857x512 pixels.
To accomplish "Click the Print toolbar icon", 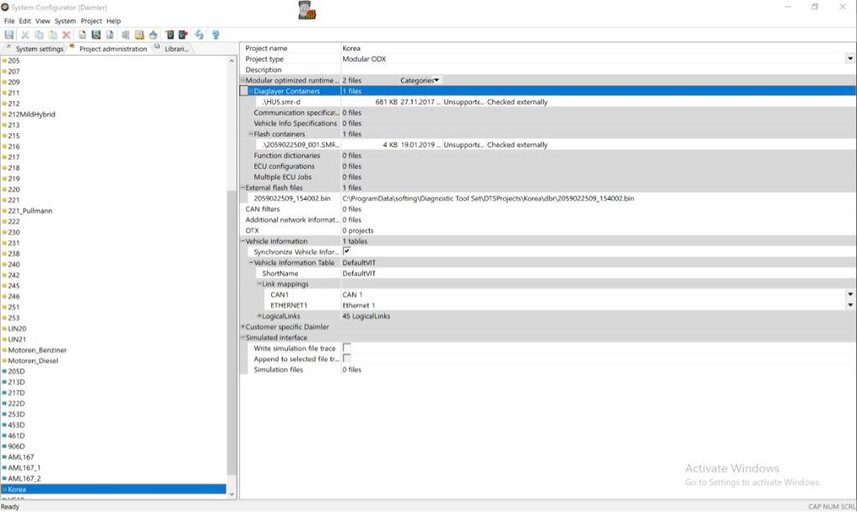I will coord(153,34).
